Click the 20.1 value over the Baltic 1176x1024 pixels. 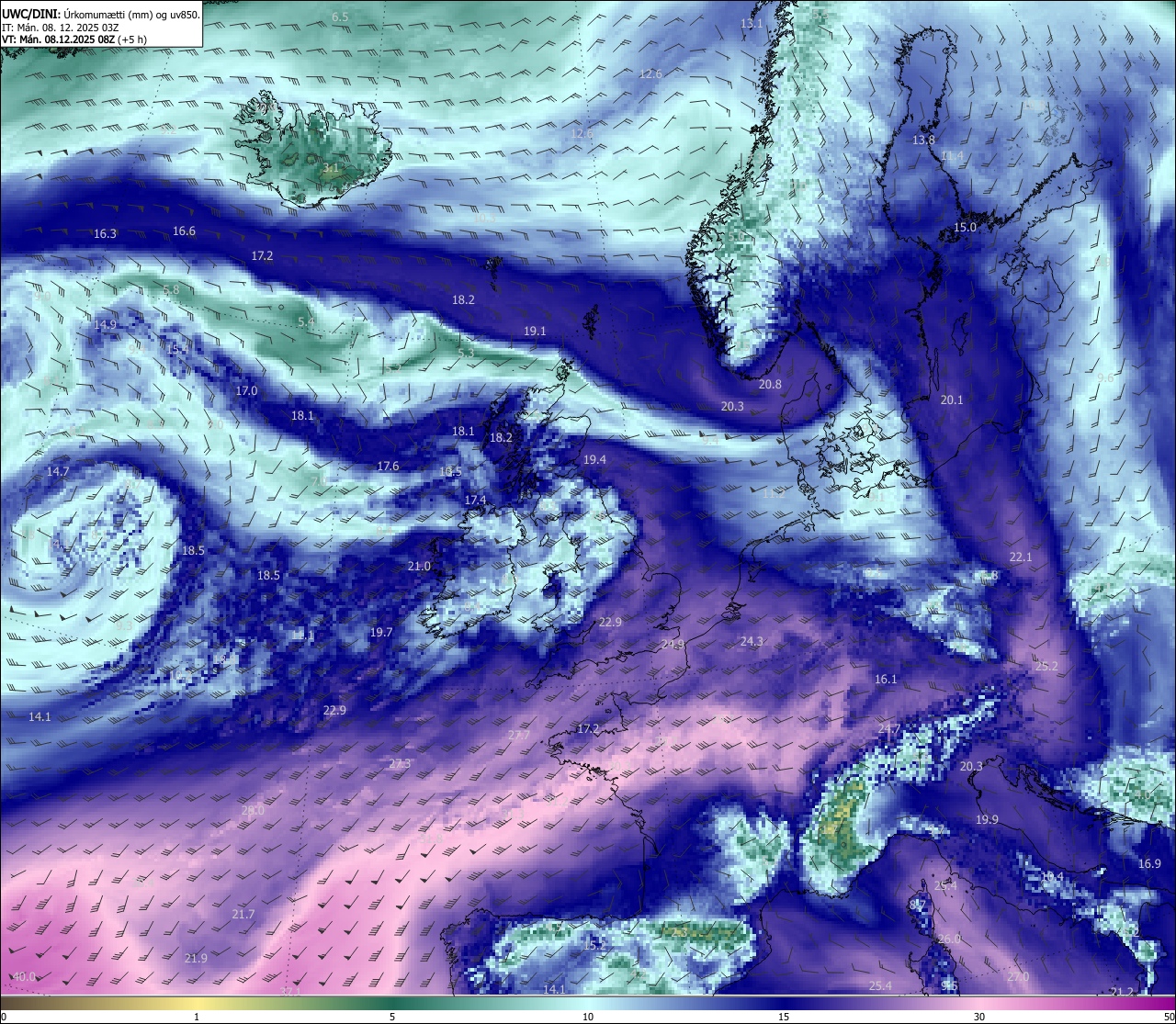[x=952, y=400]
